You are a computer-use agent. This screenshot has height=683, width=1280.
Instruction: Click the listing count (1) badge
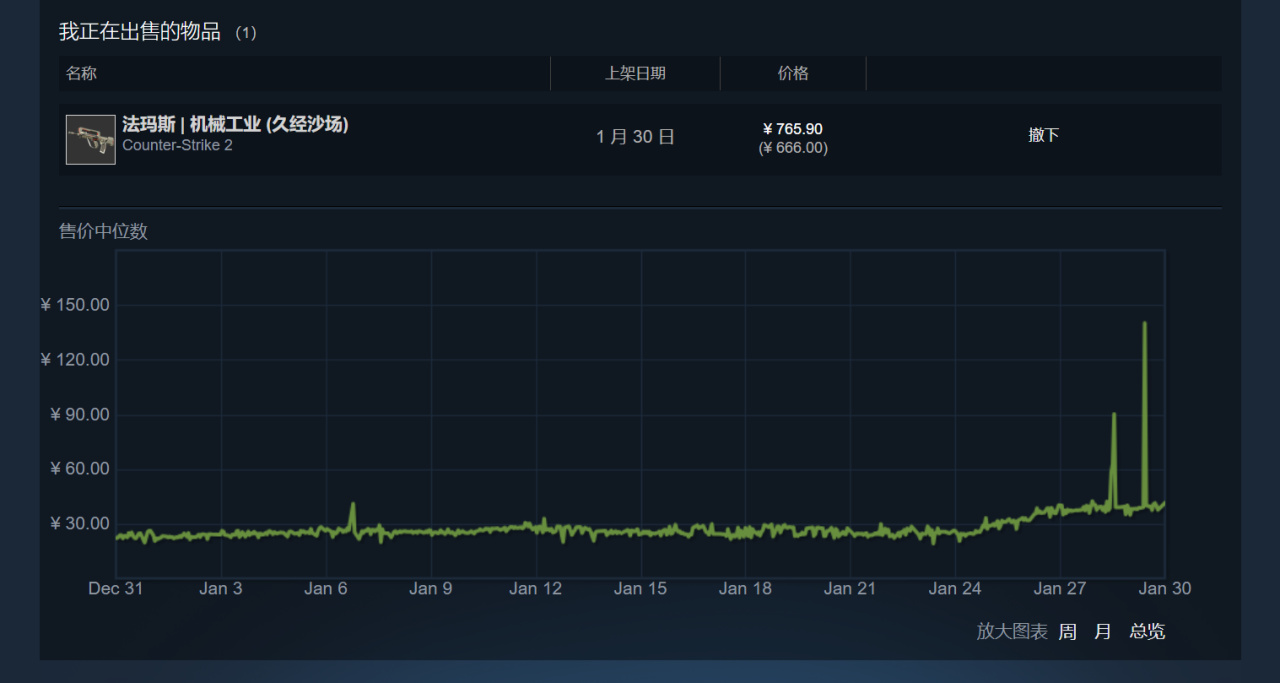point(246,33)
